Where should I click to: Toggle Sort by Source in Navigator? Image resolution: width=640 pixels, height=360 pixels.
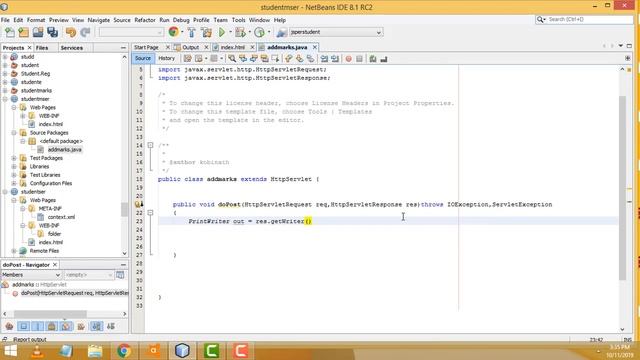111,326
